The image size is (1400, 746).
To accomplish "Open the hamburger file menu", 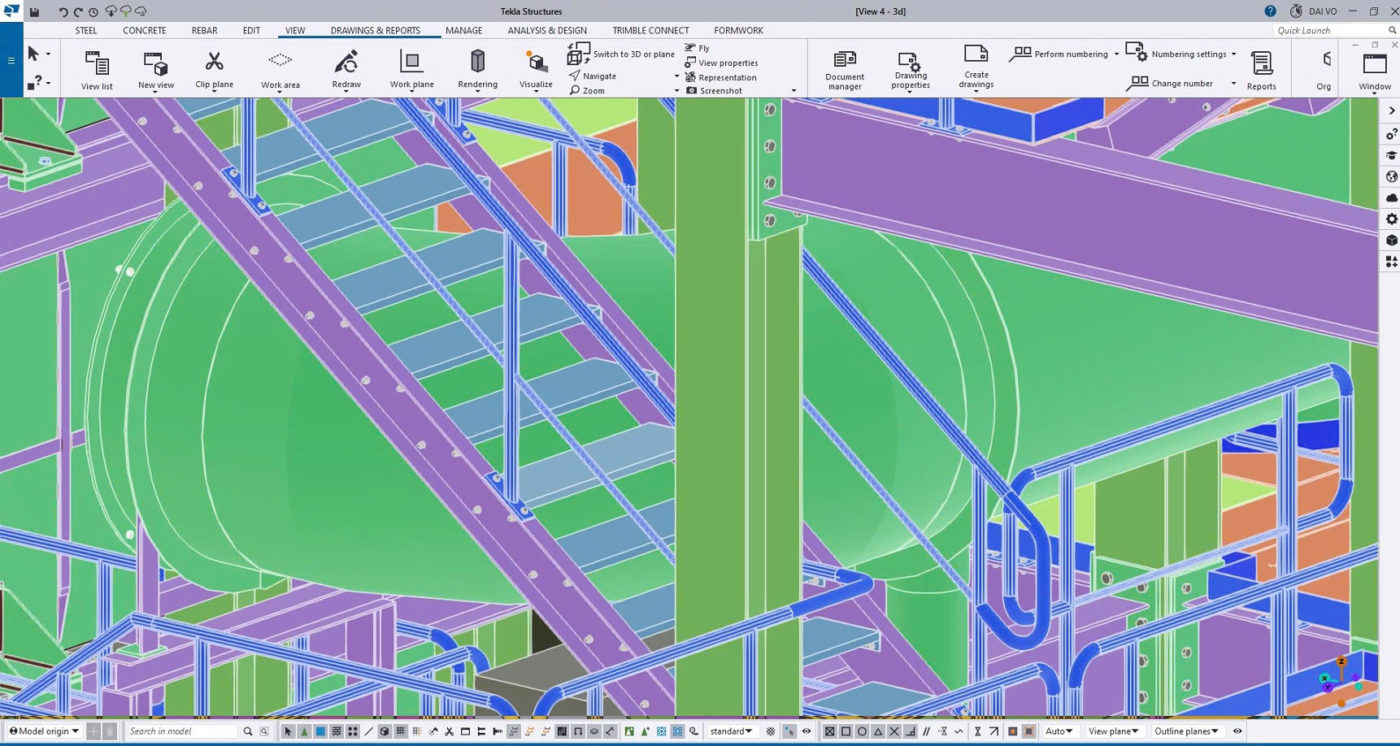I will (11, 60).
